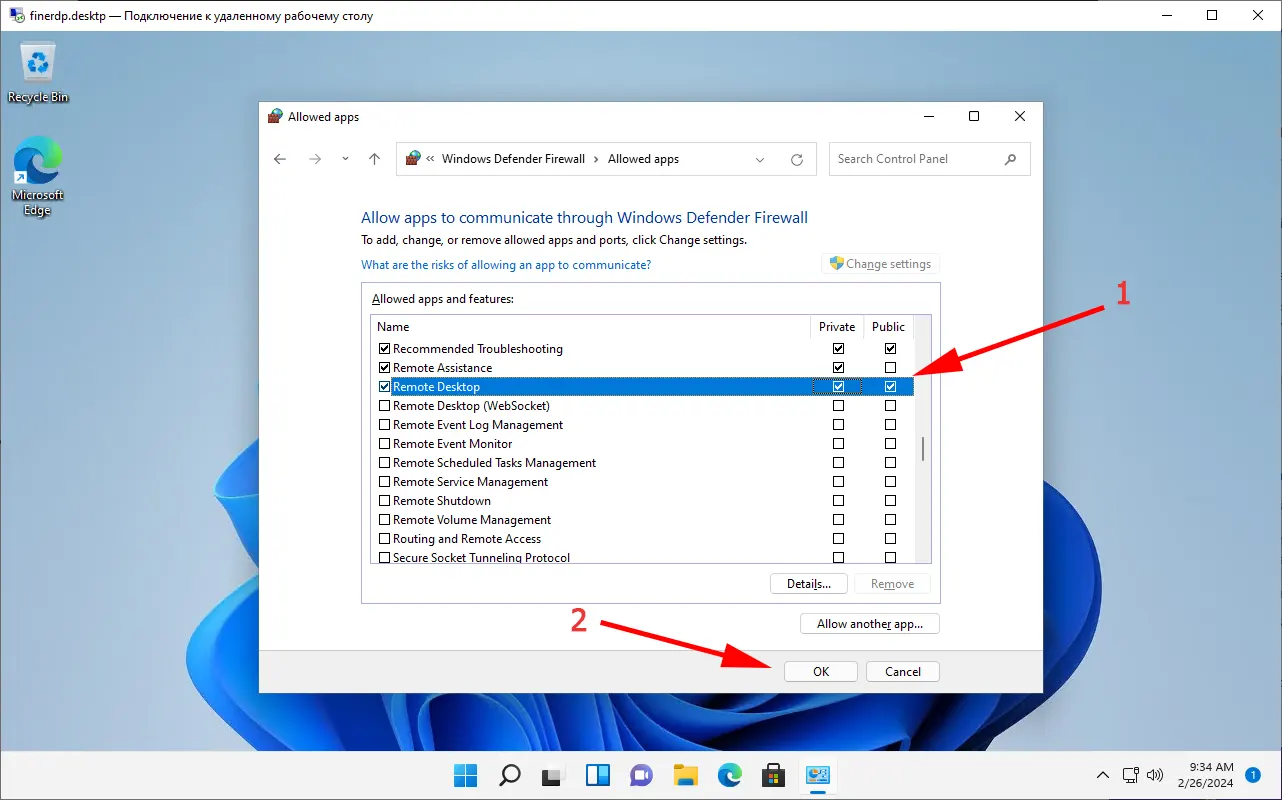The width and height of the screenshot is (1282, 800).
Task: Click the Remove button
Action: [x=892, y=584]
